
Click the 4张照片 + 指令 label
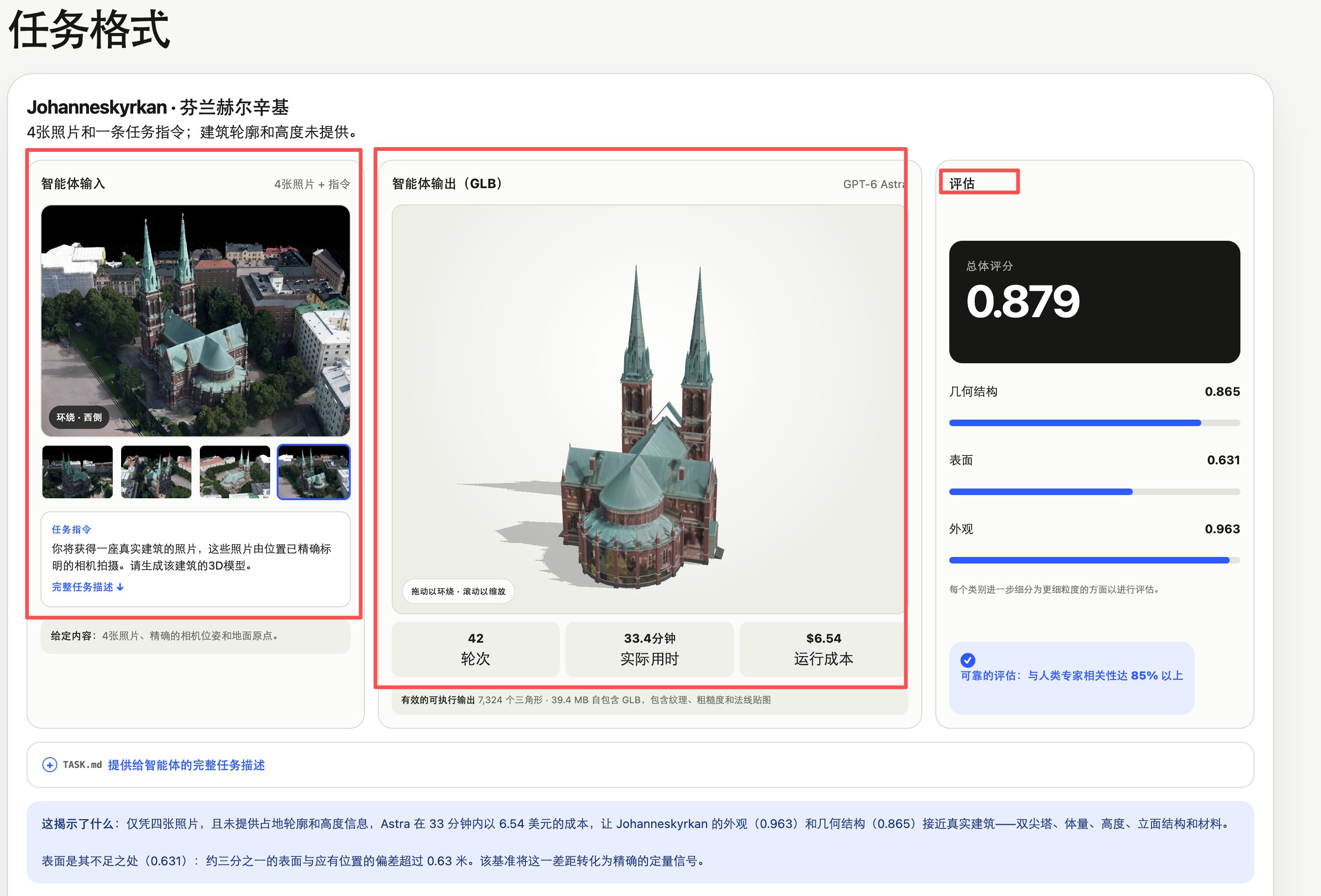312,184
